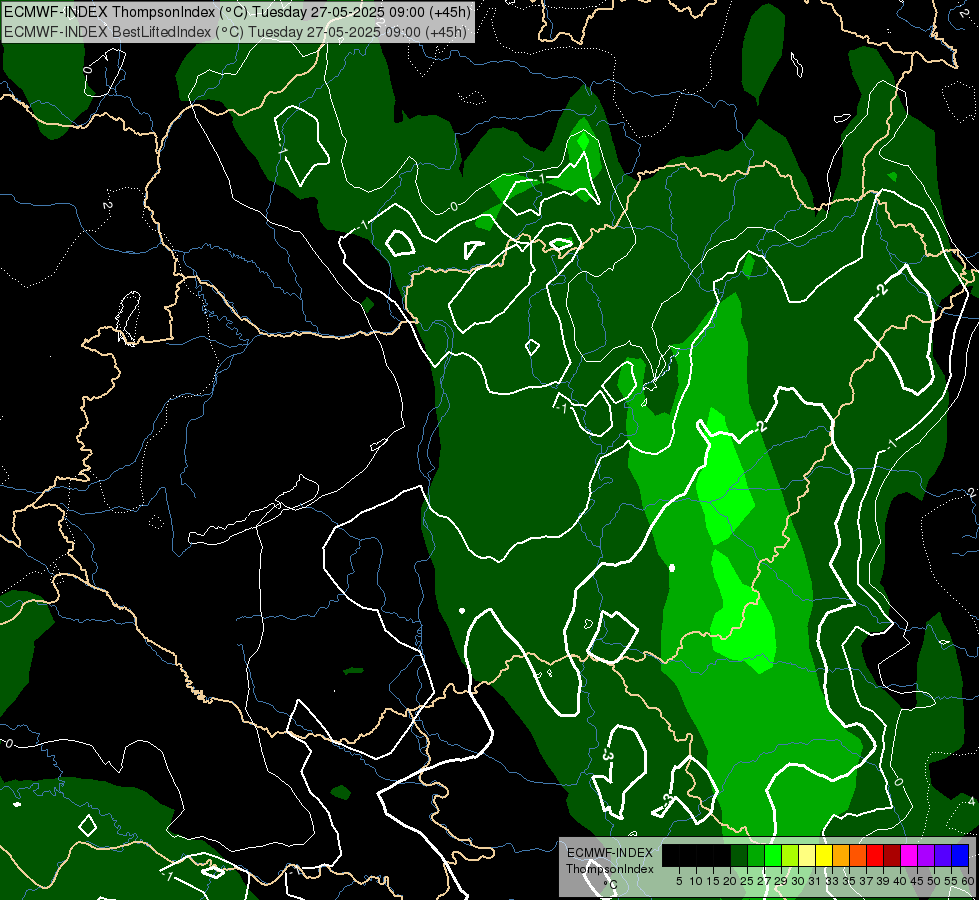Select the purple 45-50 legend swatch

926,856
